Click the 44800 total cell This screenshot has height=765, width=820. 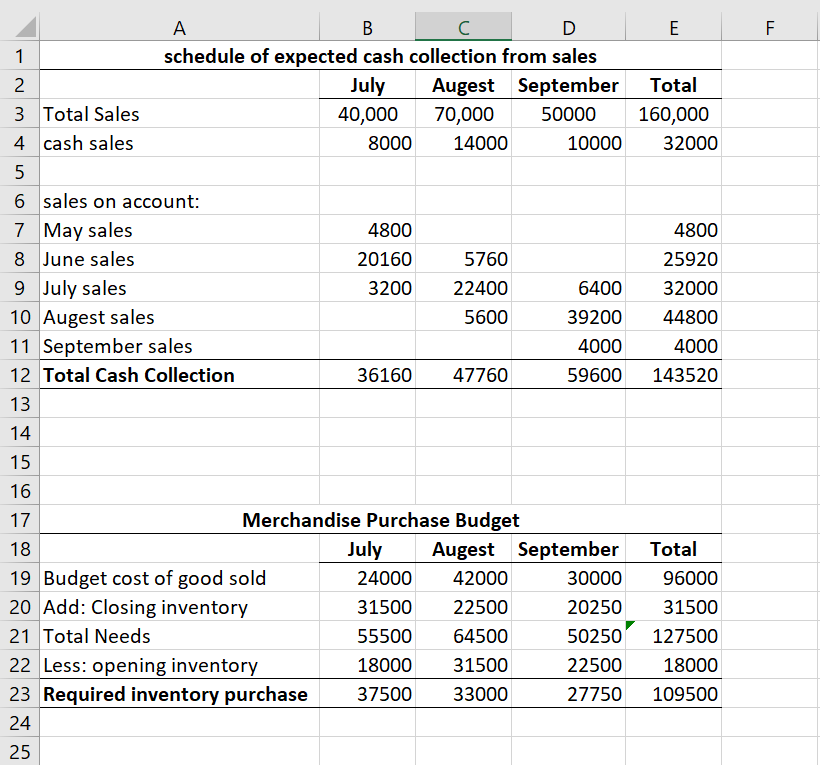(x=674, y=317)
